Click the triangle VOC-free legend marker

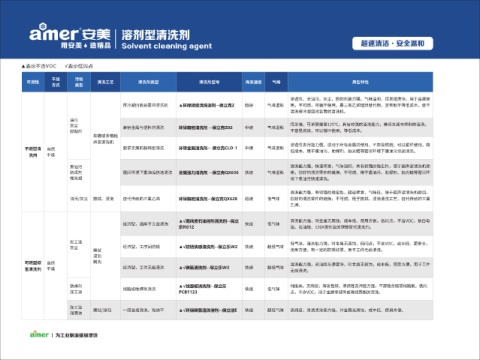pyautogui.click(x=39, y=66)
